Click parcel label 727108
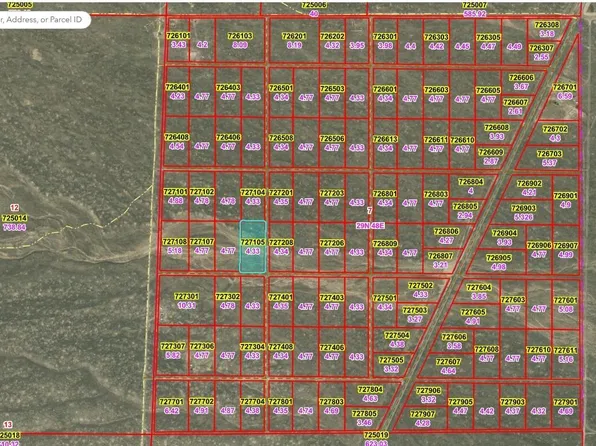 click(x=174, y=242)
